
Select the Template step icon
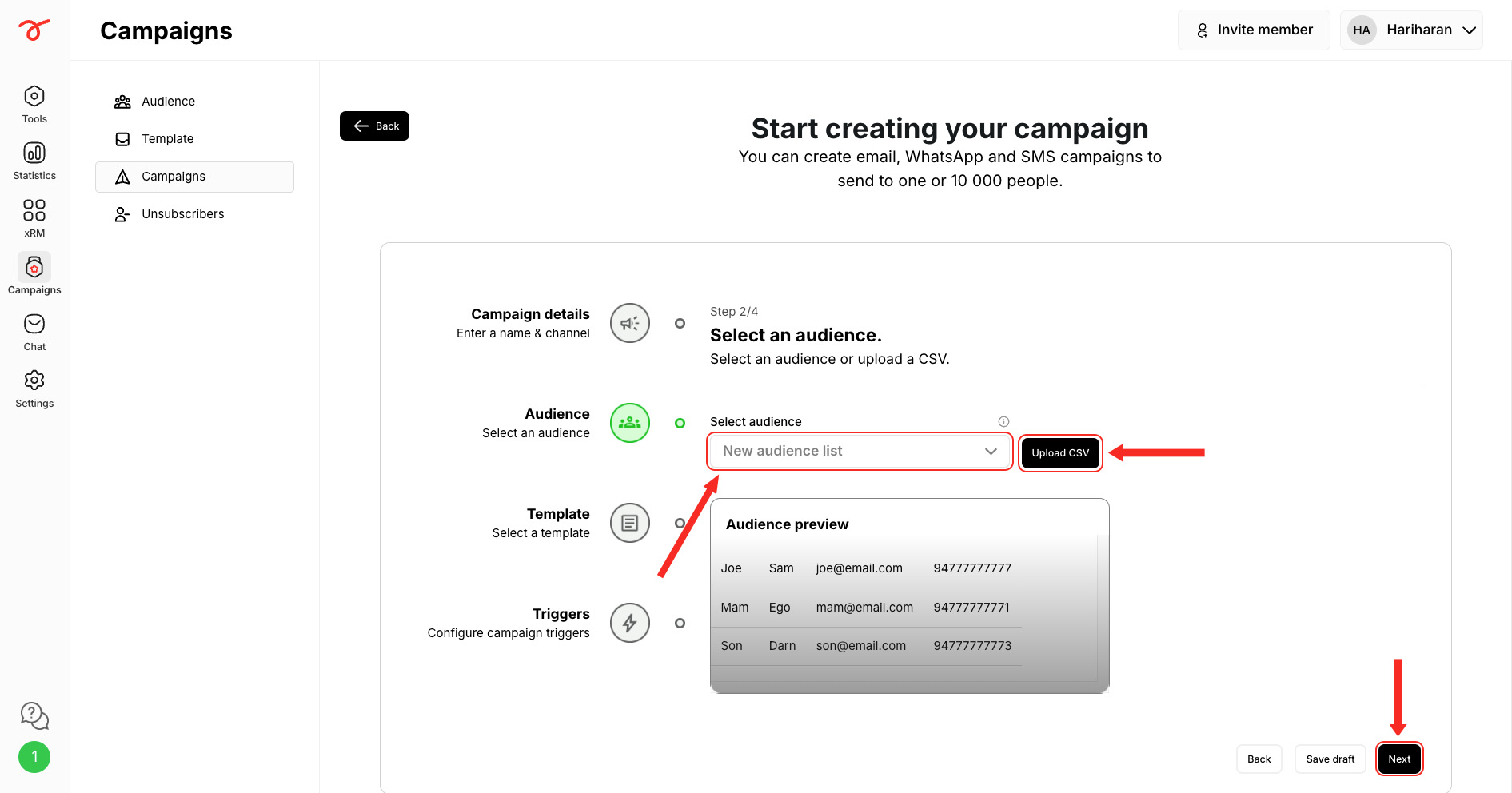click(x=630, y=523)
